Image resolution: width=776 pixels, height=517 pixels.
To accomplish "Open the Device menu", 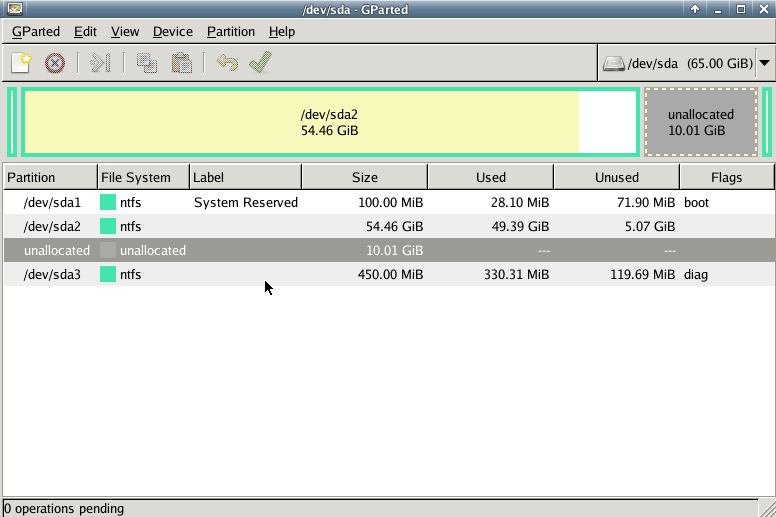I will (x=173, y=31).
